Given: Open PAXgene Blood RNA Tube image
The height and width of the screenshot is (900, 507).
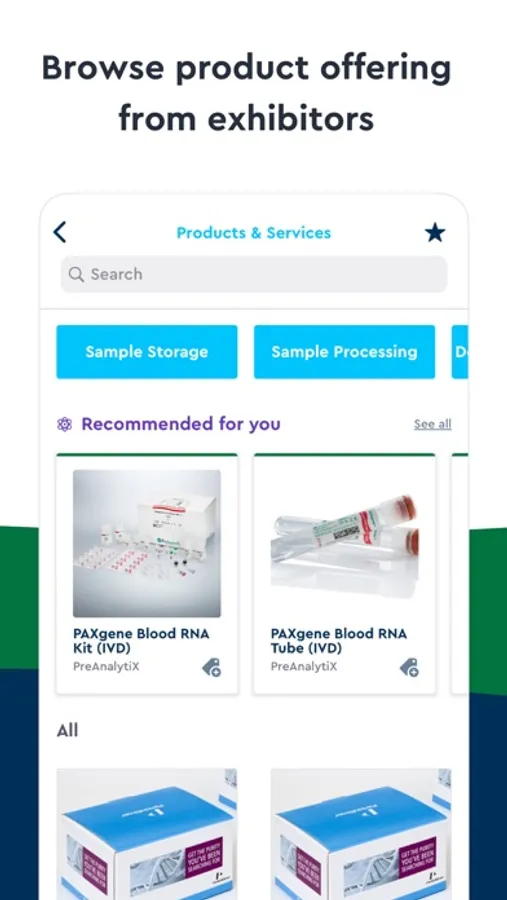Looking at the screenshot, I should click(x=345, y=544).
